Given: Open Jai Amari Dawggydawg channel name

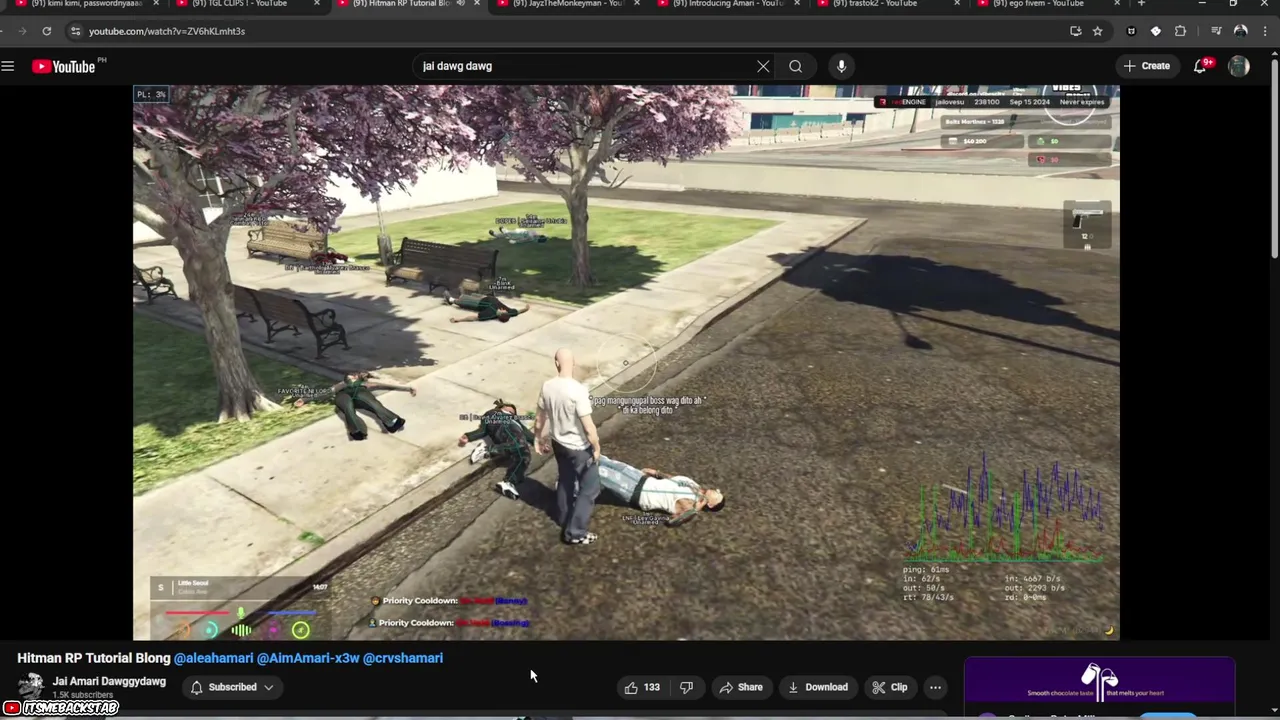Looking at the screenshot, I should coord(109,681).
